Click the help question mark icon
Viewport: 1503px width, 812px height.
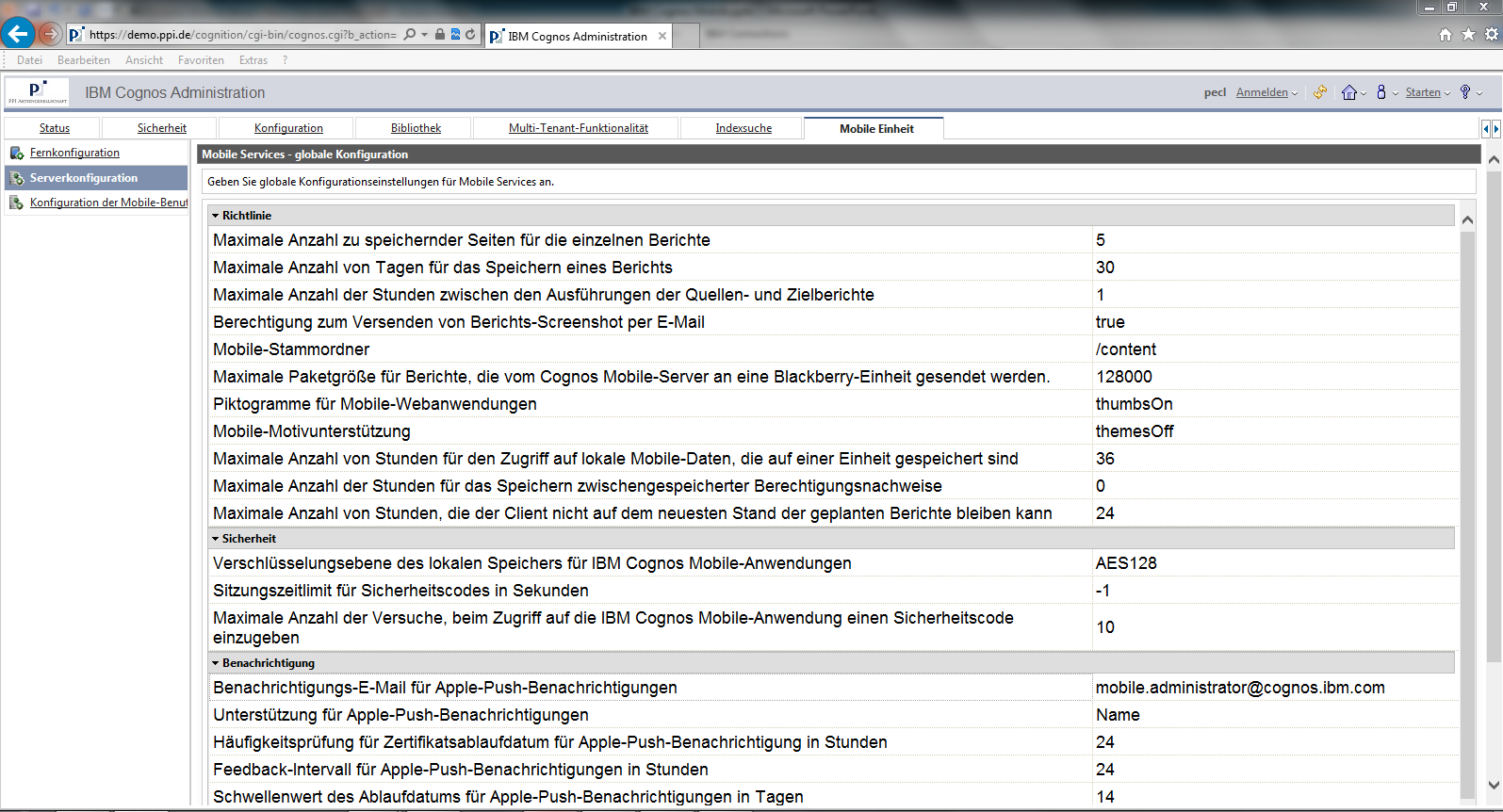[1465, 92]
